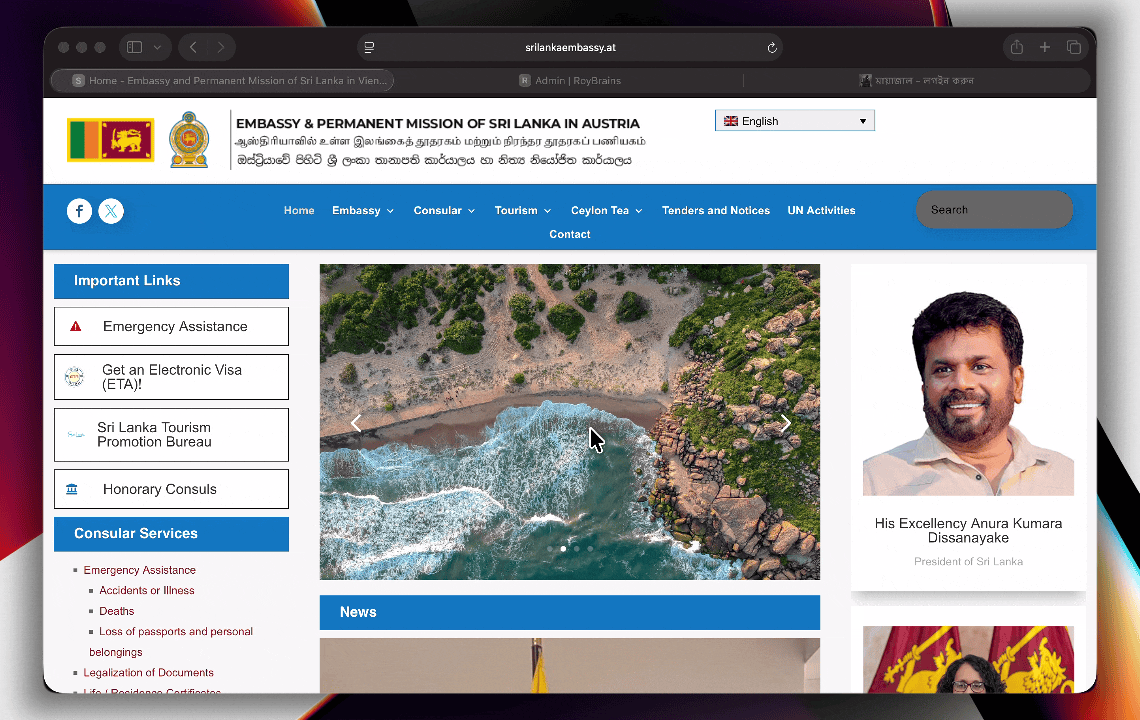
Task: Open Sri Lanka Tourism Promotion Bureau button
Action: coord(172,435)
